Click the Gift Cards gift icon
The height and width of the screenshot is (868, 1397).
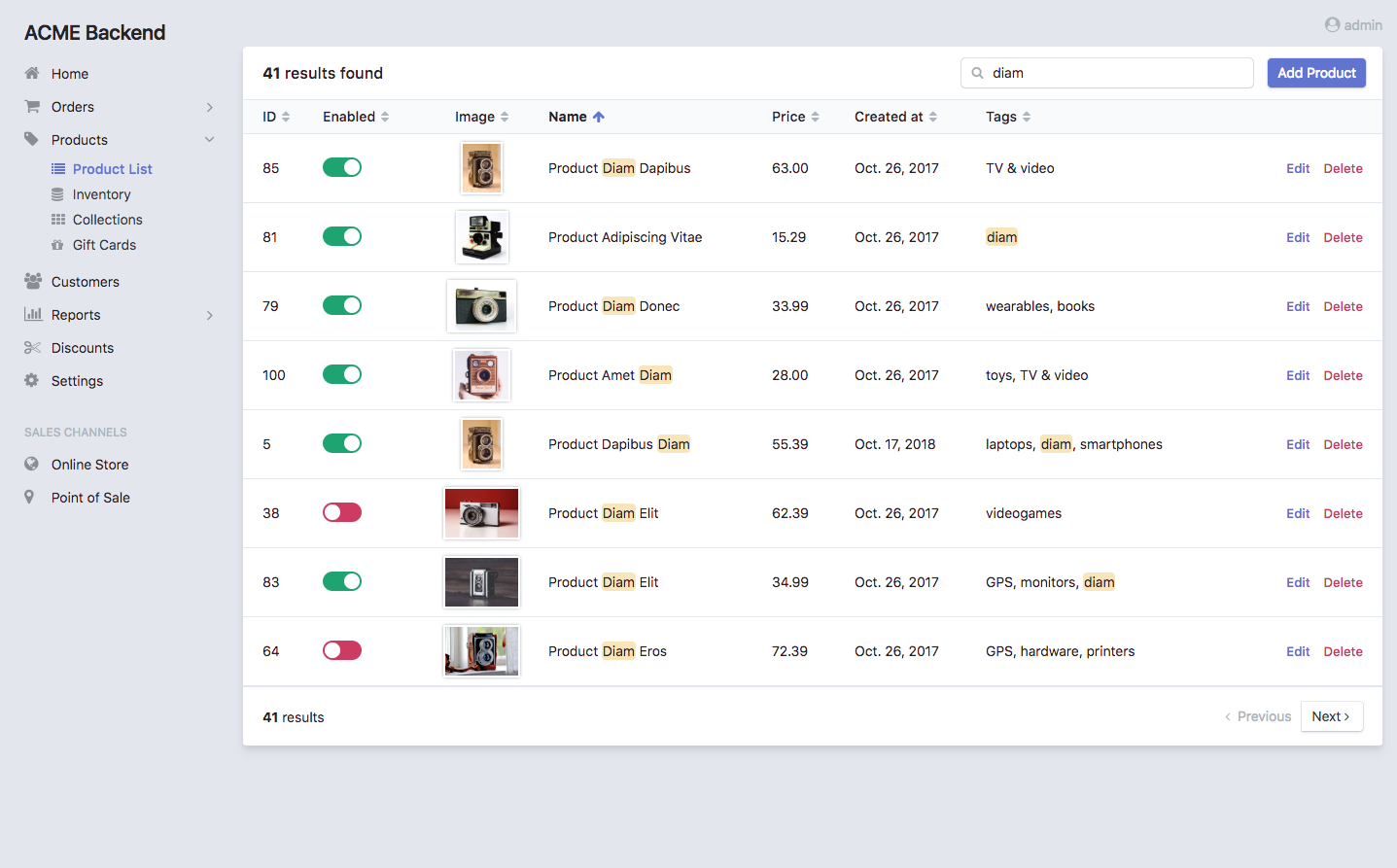57,245
